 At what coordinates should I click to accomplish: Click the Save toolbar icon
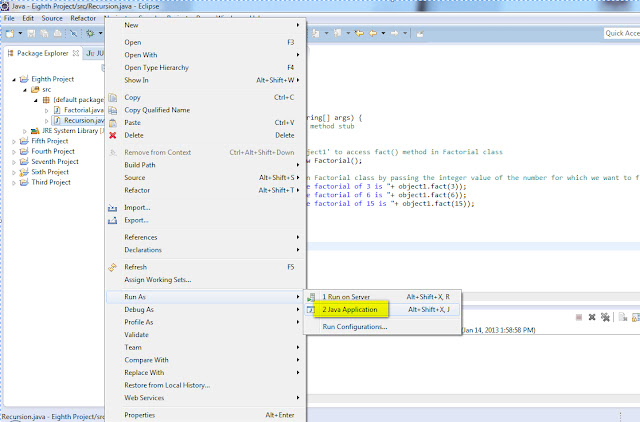click(x=31, y=33)
